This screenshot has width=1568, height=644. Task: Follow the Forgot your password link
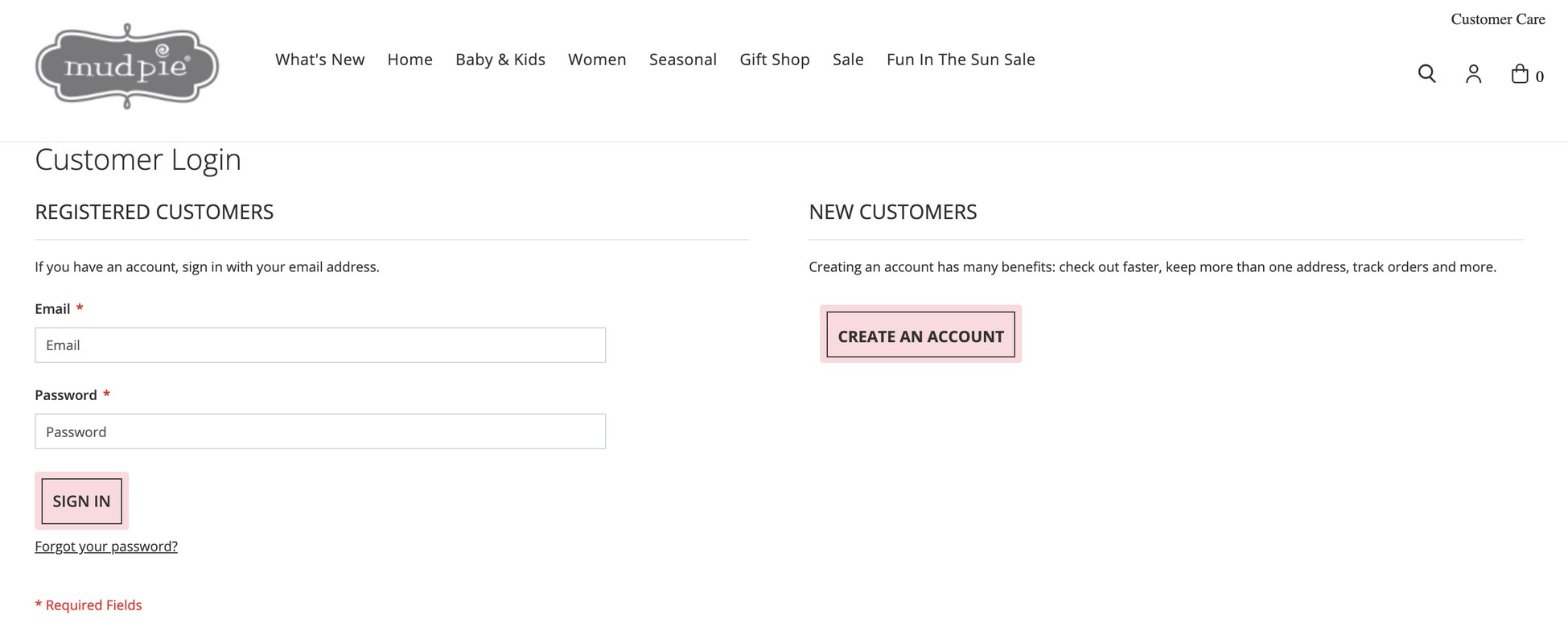(x=106, y=547)
